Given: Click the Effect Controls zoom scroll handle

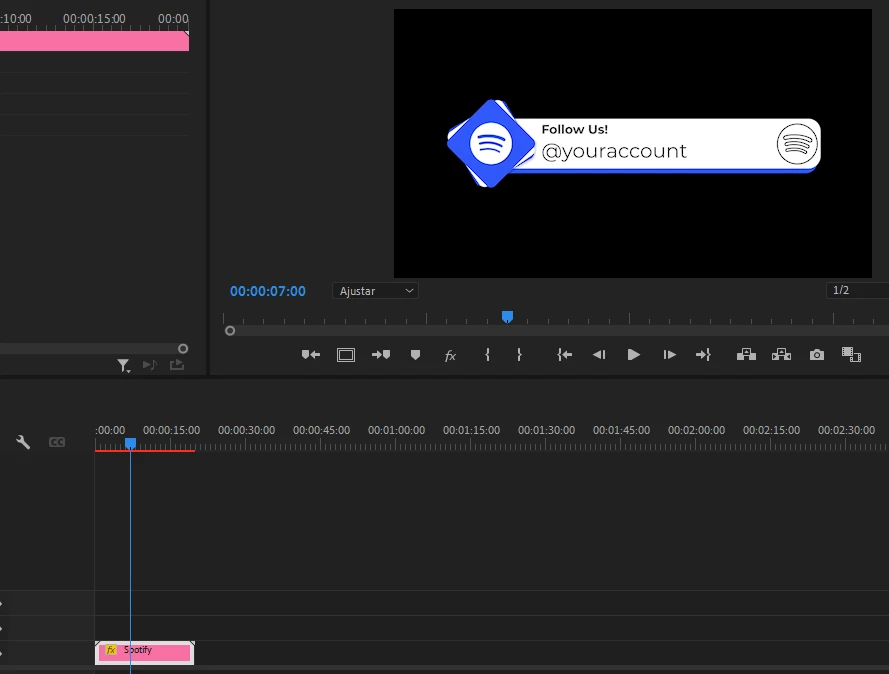Looking at the screenshot, I should point(183,349).
